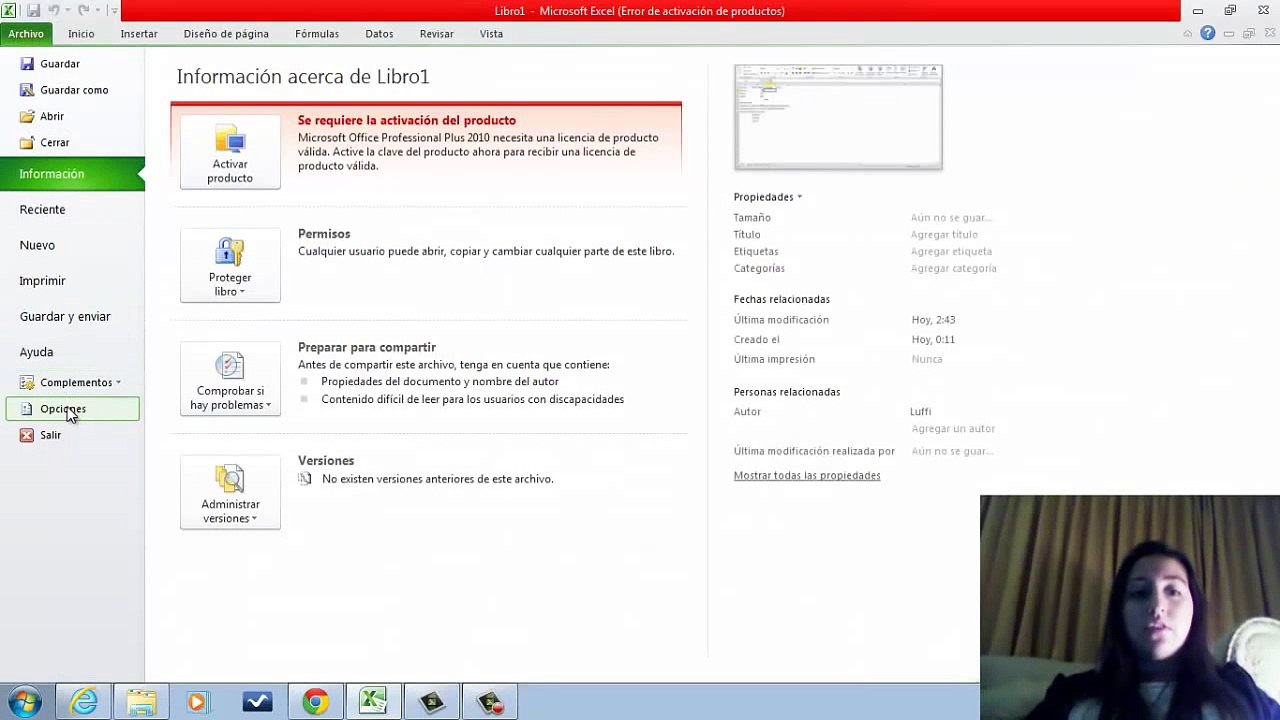Image resolution: width=1280 pixels, height=720 pixels.
Task: Open the Proteger libro dropdown button
Action: click(230, 265)
